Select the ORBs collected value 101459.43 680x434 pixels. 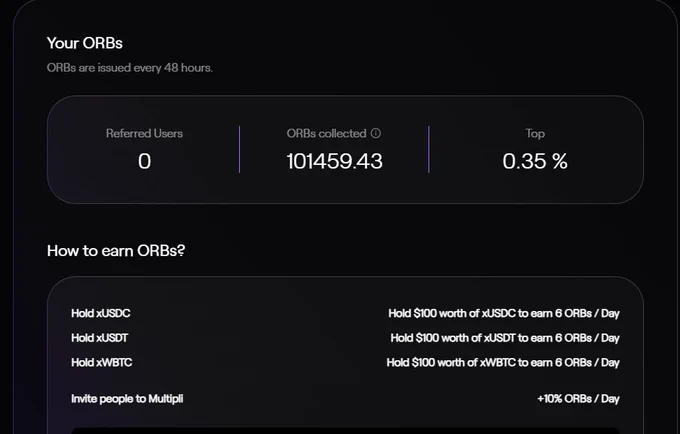pyautogui.click(x=334, y=161)
